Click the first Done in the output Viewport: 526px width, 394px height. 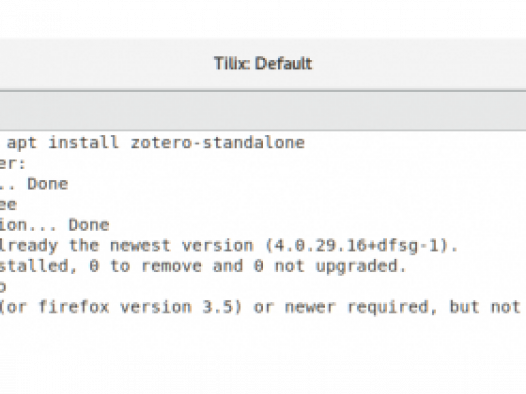[48, 184]
